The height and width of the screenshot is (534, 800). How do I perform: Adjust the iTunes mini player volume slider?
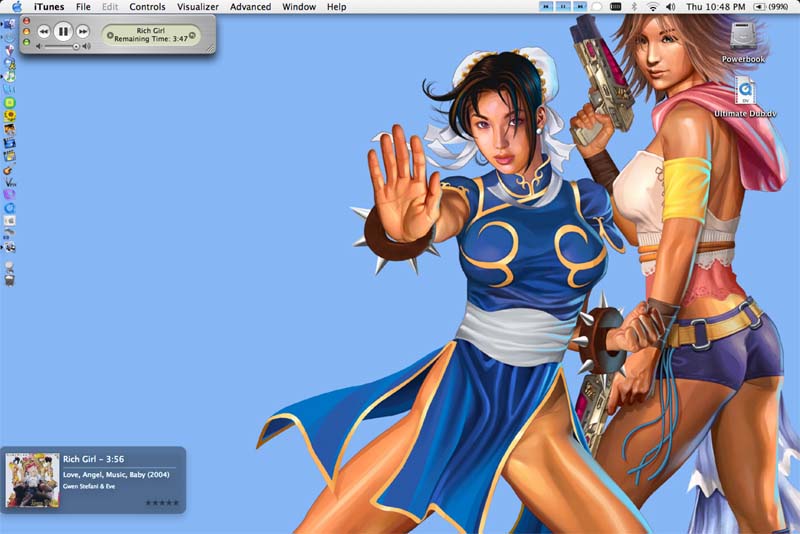[61, 46]
